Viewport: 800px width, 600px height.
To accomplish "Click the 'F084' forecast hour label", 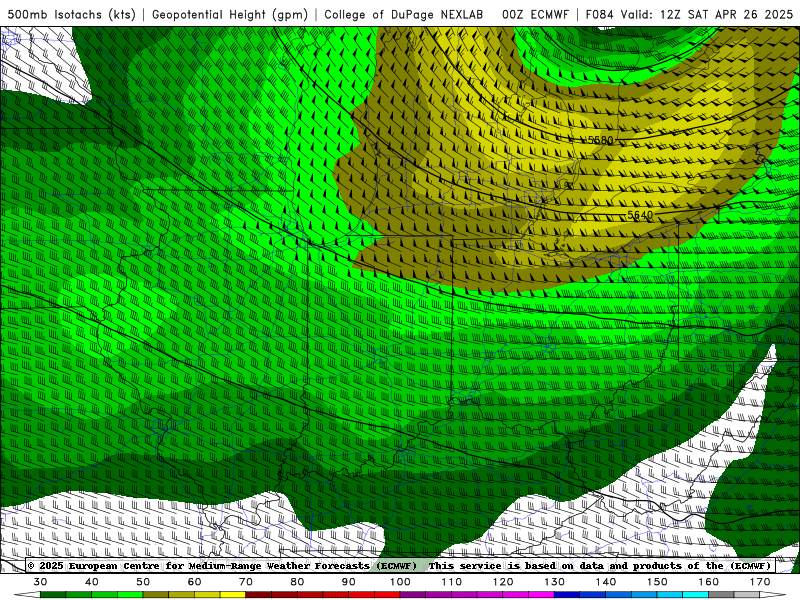I will [600, 14].
